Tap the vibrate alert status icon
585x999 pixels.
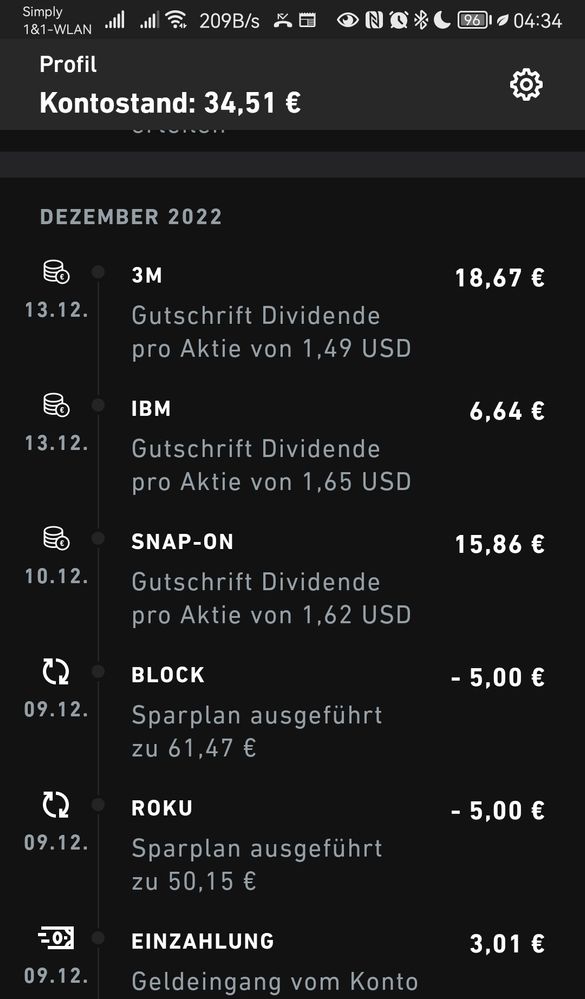tap(281, 18)
